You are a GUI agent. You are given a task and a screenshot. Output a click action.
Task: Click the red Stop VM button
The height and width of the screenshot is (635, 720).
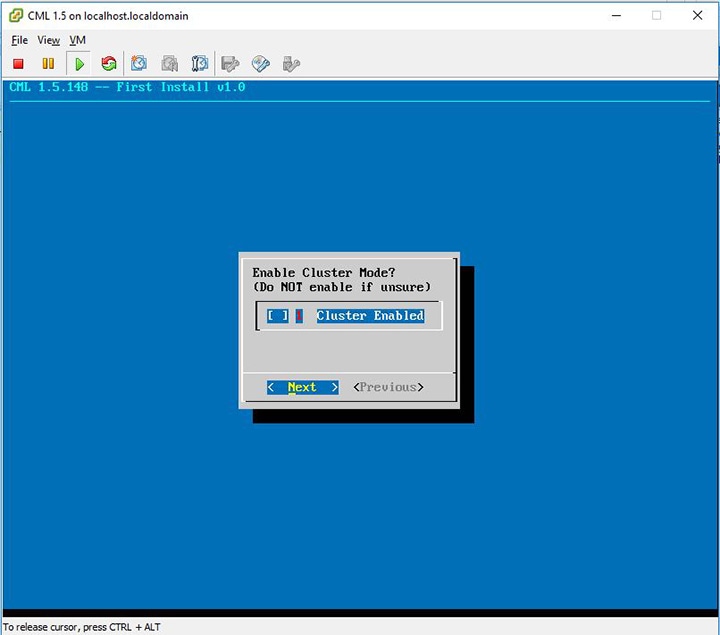(18, 64)
